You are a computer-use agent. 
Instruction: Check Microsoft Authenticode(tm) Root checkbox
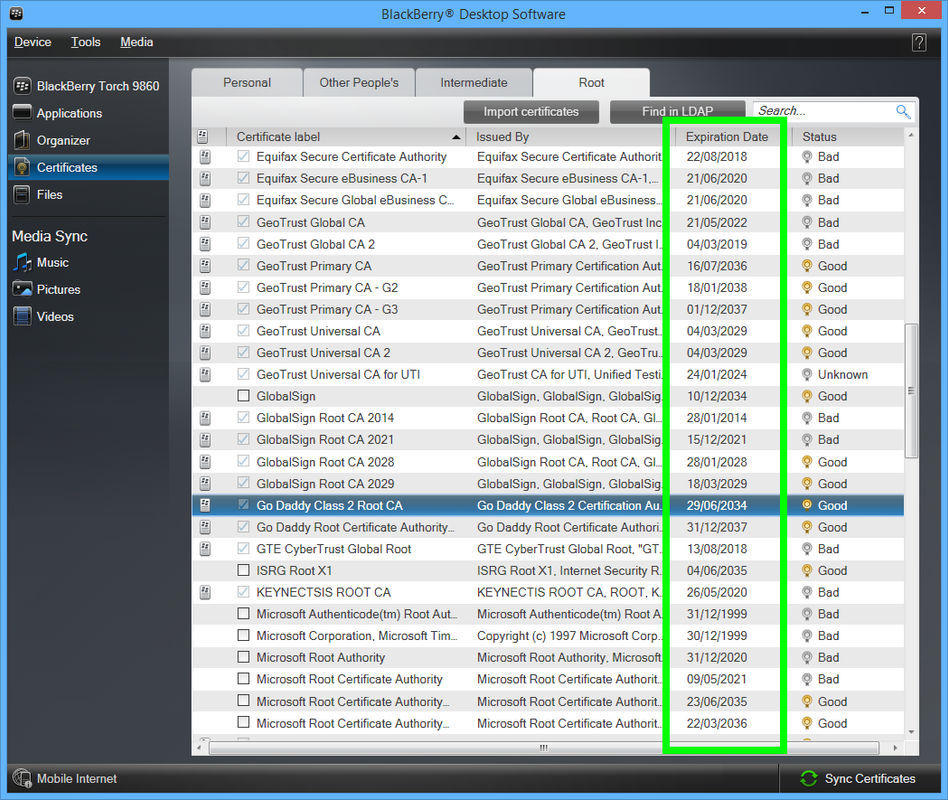[x=243, y=614]
